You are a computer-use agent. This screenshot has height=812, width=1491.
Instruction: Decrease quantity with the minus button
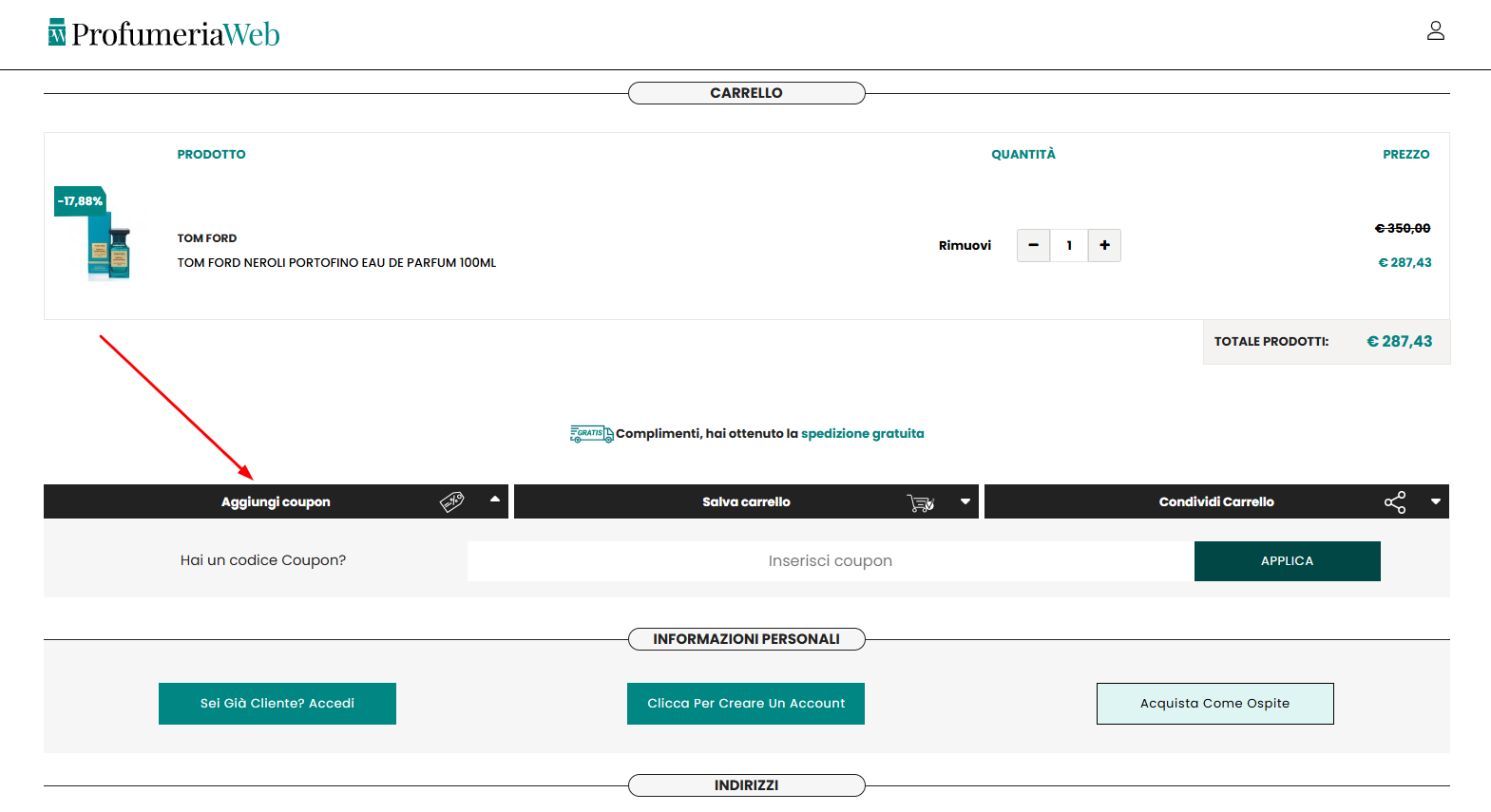(x=1033, y=245)
